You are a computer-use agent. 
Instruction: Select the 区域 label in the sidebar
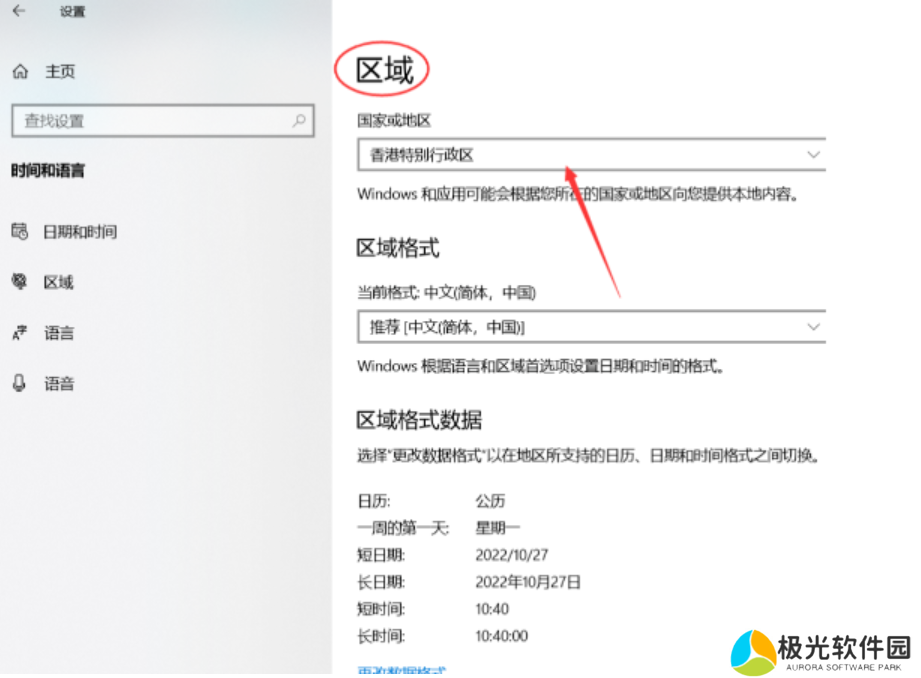[59, 283]
